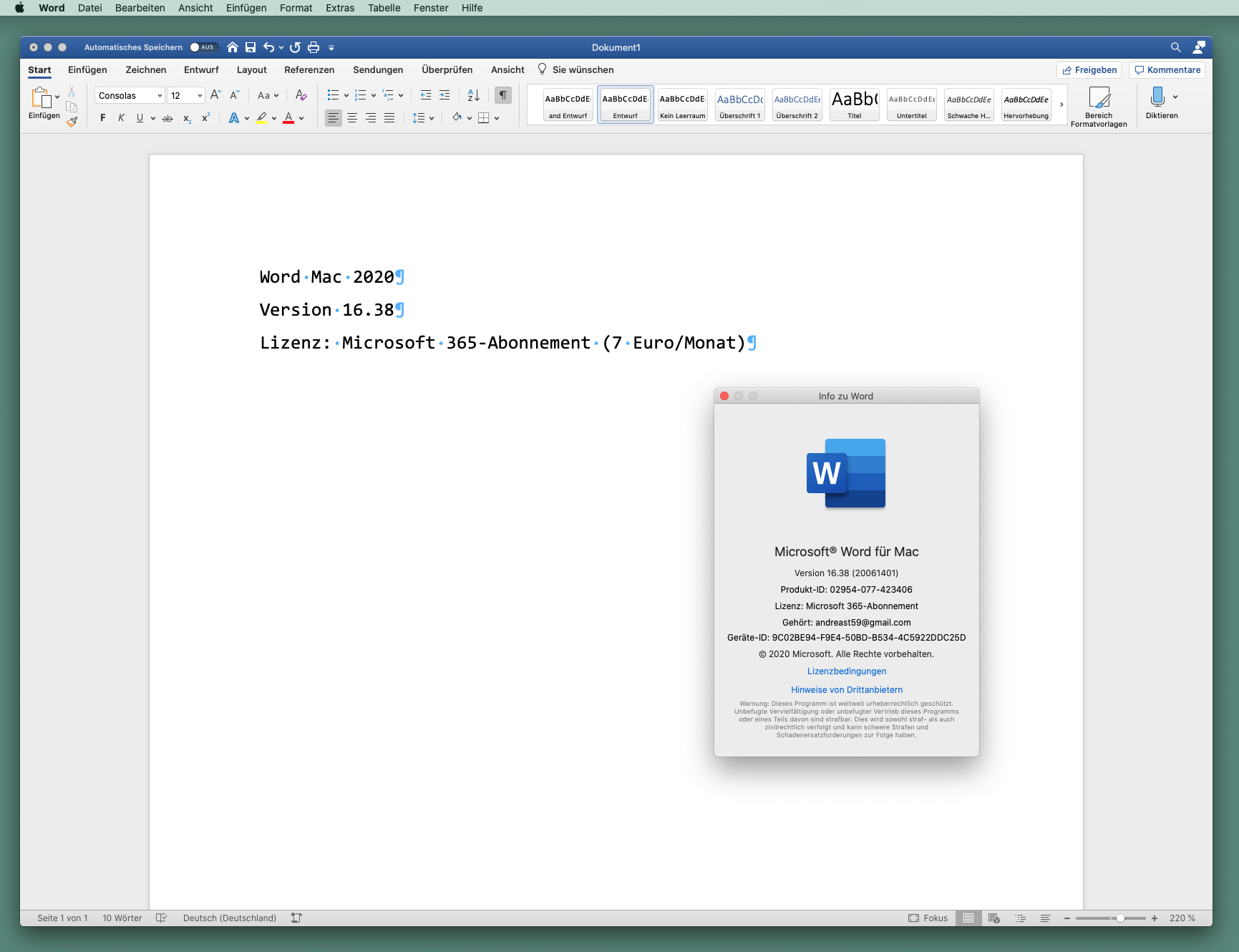Open search with the magnifier icon
Viewport: 1239px width, 952px height.
tap(1175, 47)
